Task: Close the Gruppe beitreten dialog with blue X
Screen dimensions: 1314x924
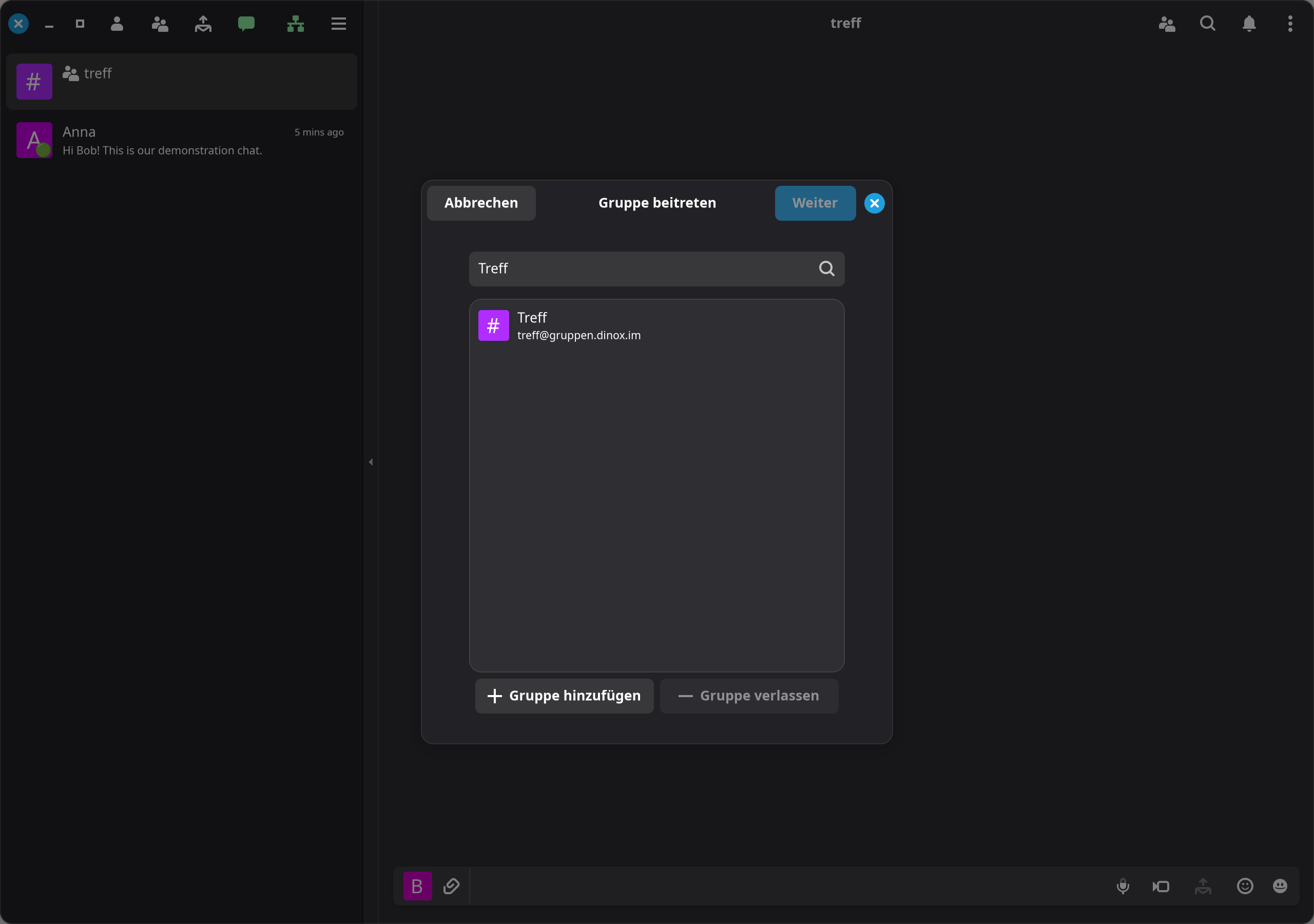Action: coord(874,203)
